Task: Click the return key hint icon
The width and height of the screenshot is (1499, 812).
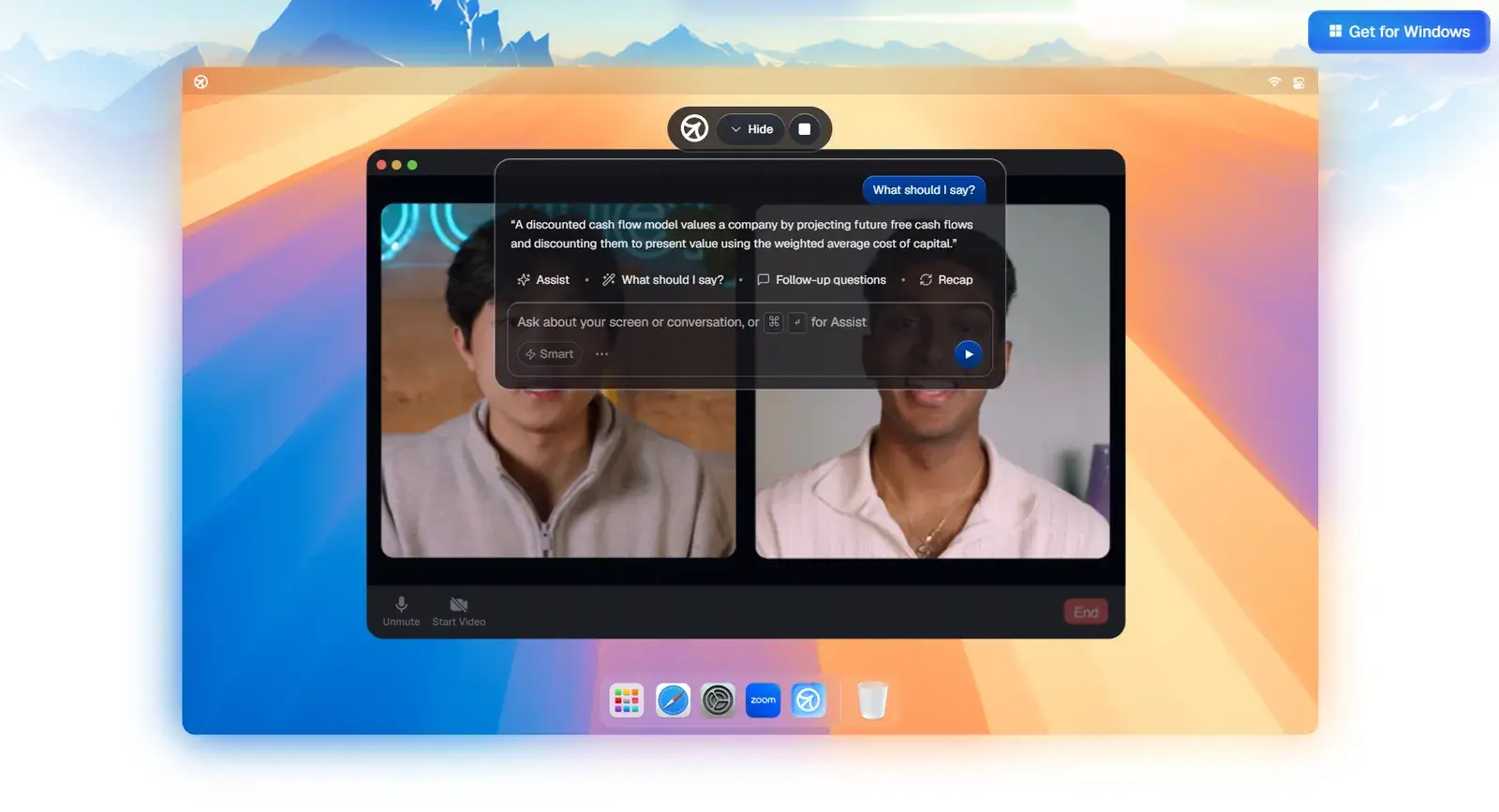Action: [x=797, y=322]
